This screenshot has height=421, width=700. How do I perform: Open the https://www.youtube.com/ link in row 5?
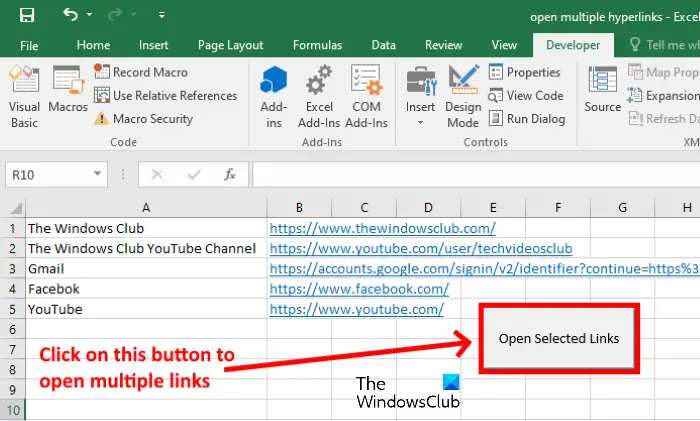point(357,309)
